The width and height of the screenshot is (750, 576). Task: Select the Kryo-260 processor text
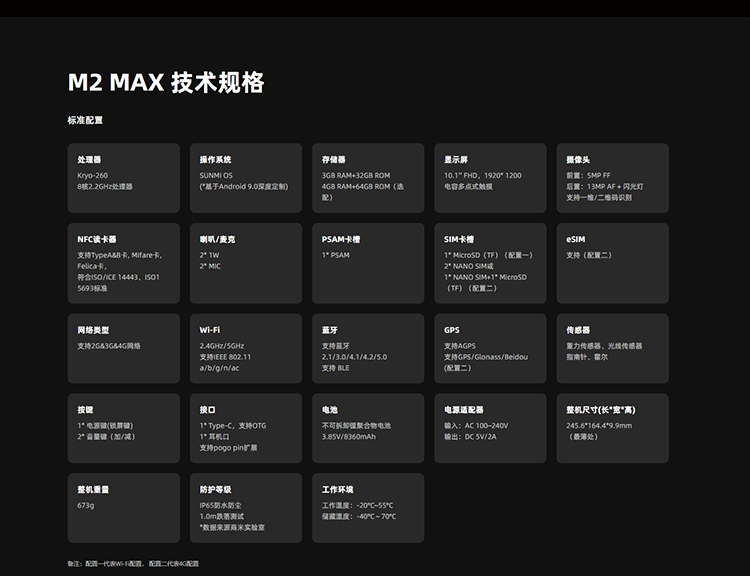point(93,175)
